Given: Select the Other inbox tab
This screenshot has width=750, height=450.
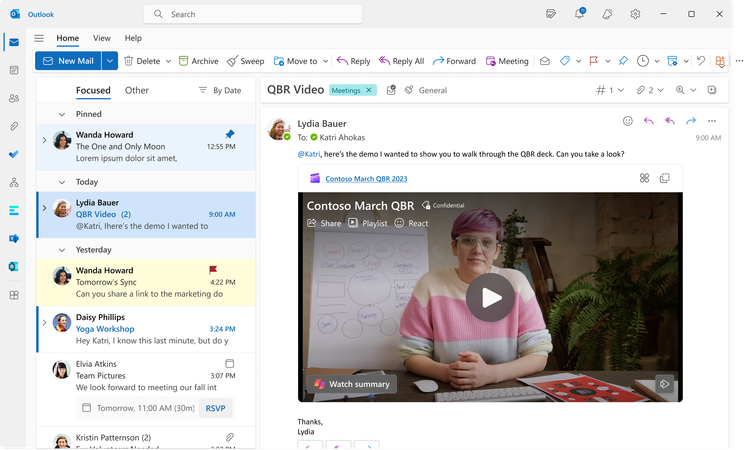Looking at the screenshot, I should point(137,90).
